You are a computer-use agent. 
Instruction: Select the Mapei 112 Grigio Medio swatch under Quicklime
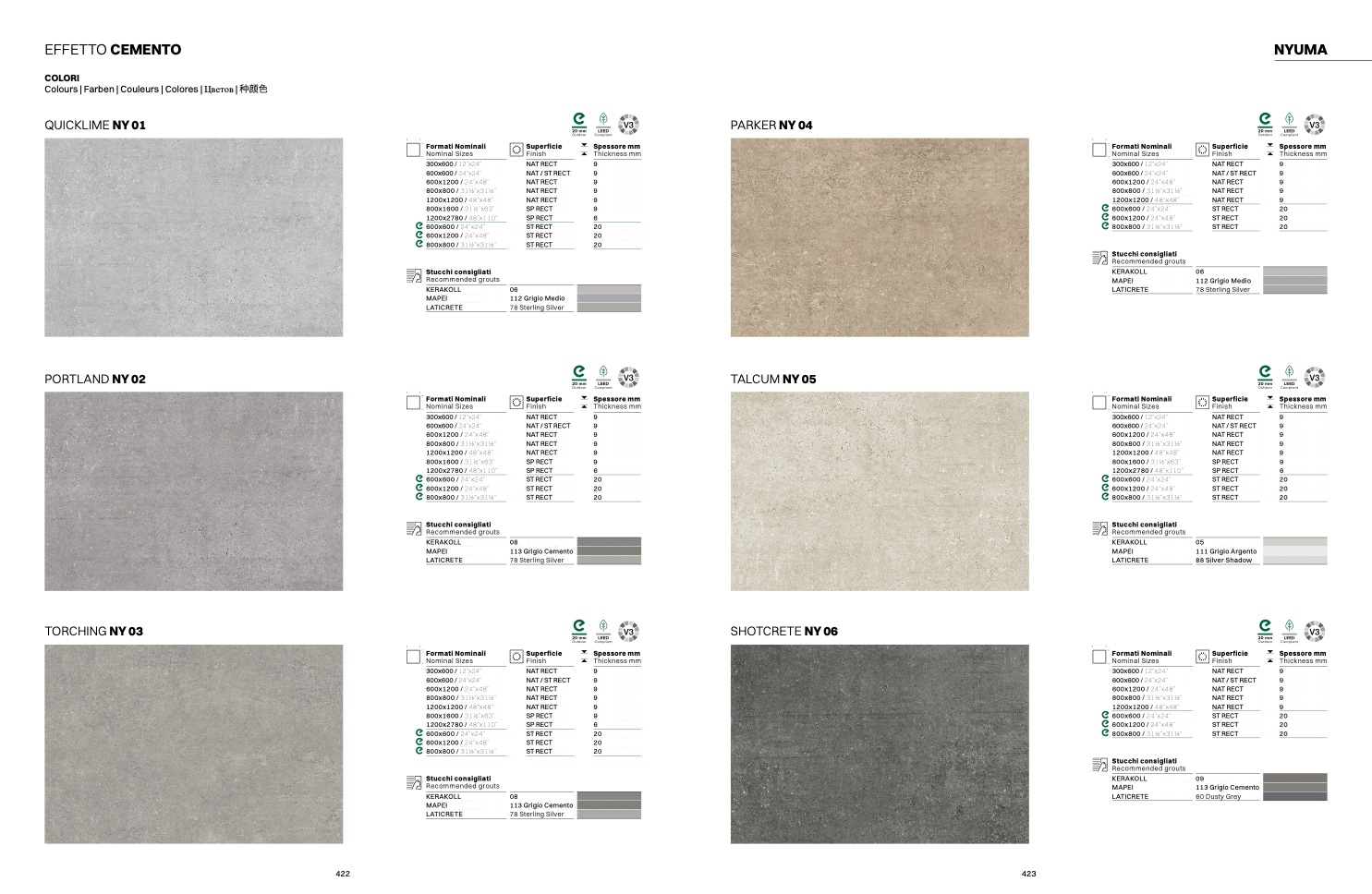point(609,298)
